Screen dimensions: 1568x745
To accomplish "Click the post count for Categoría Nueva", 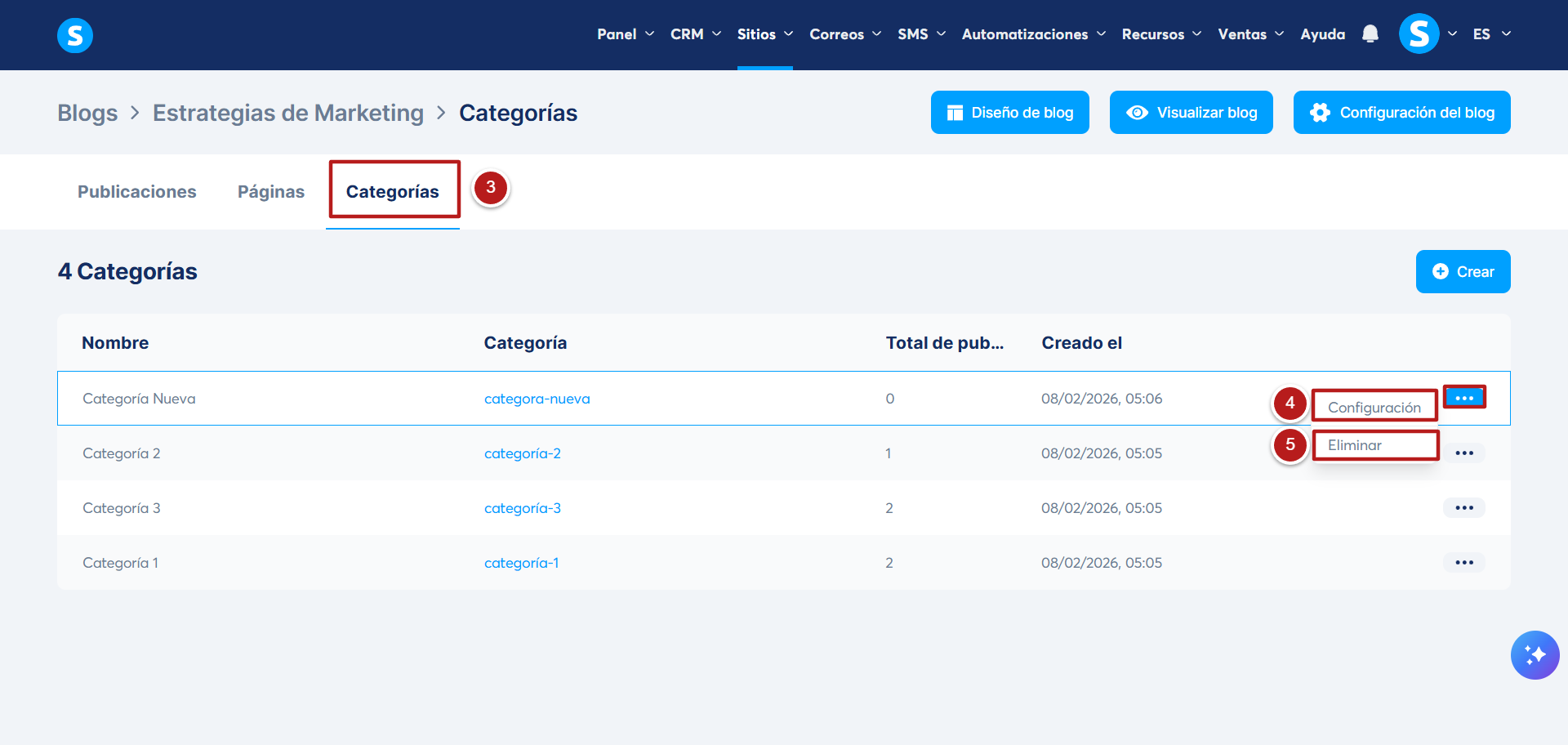I will coord(890,399).
